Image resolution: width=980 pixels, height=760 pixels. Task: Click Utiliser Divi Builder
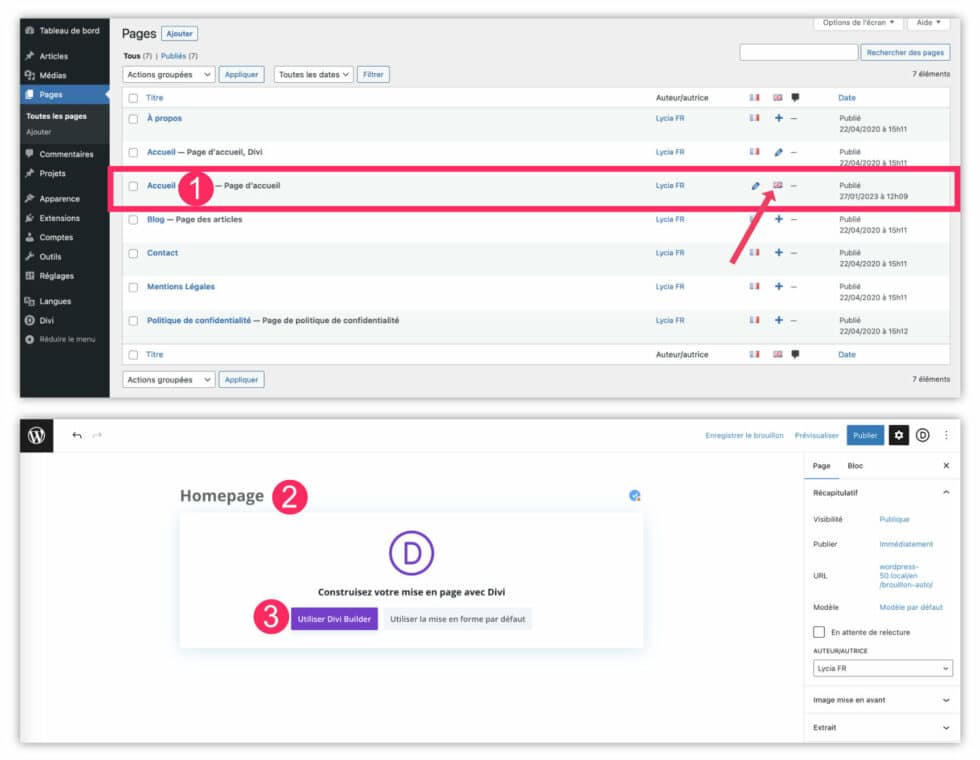(334, 619)
